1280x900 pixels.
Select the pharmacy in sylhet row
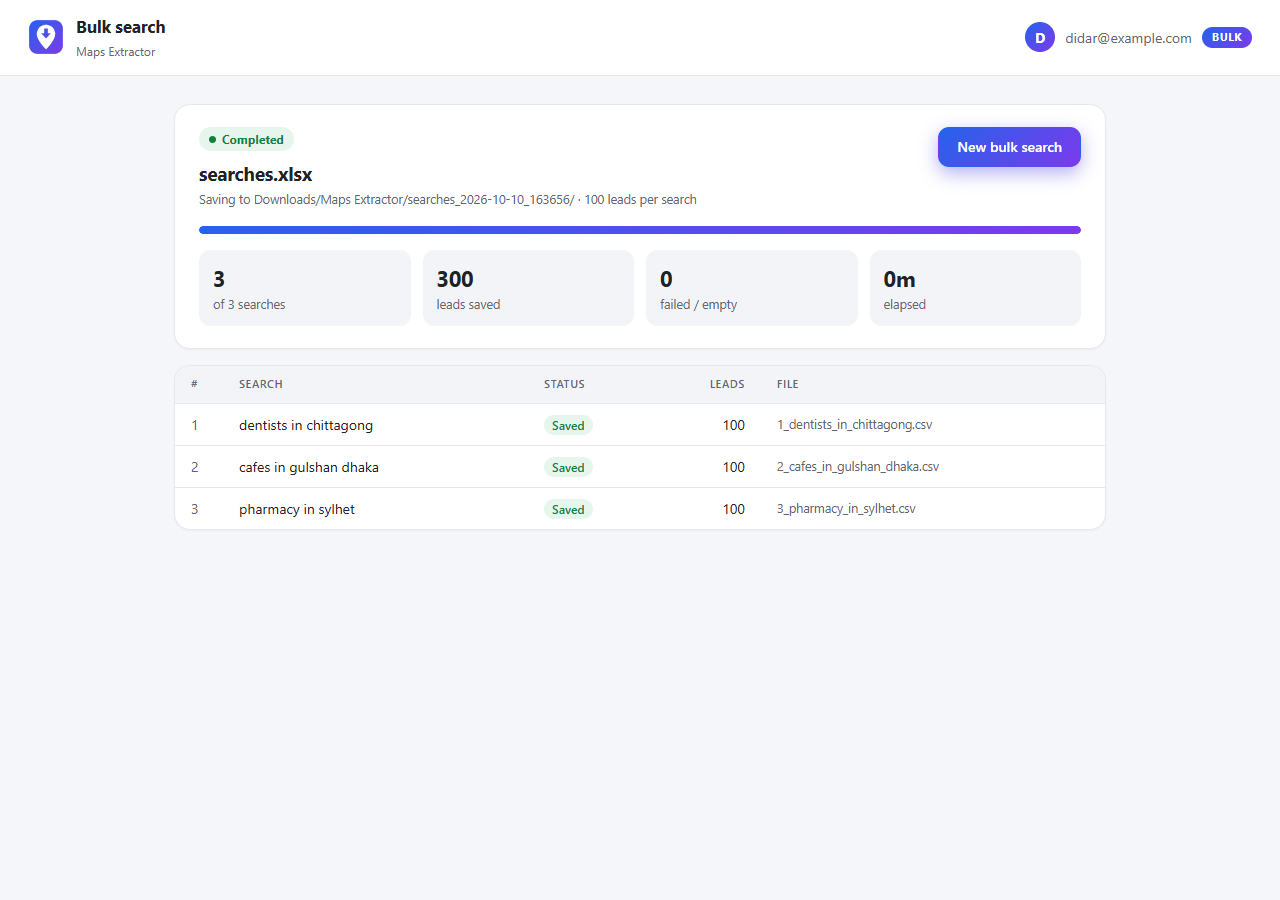coord(640,509)
